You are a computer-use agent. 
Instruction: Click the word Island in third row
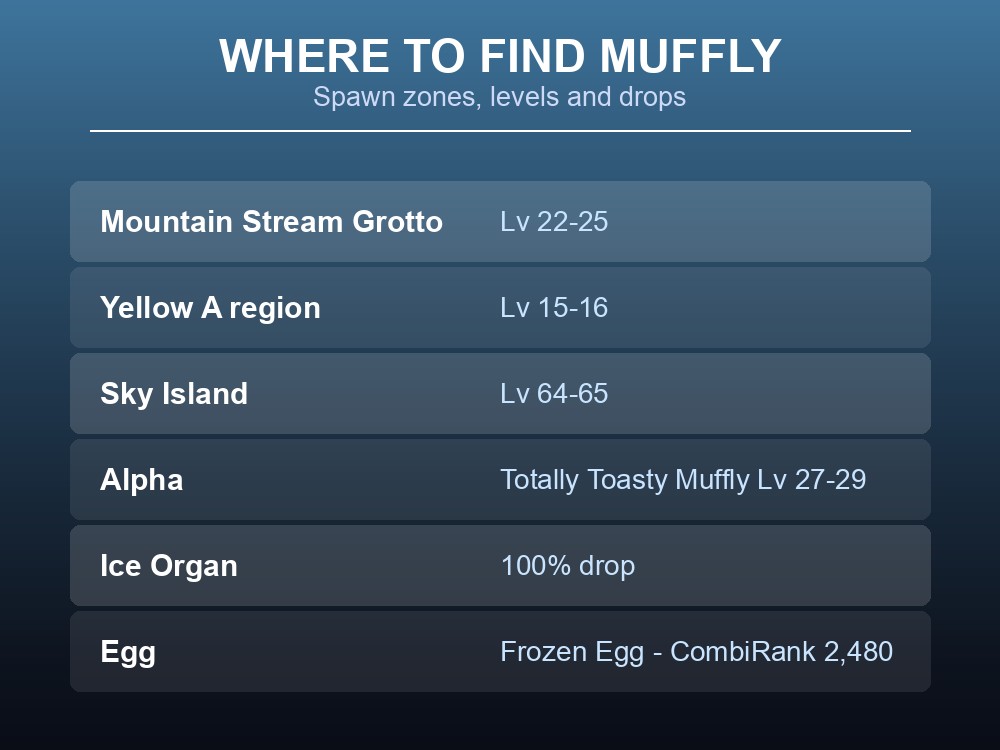click(205, 393)
